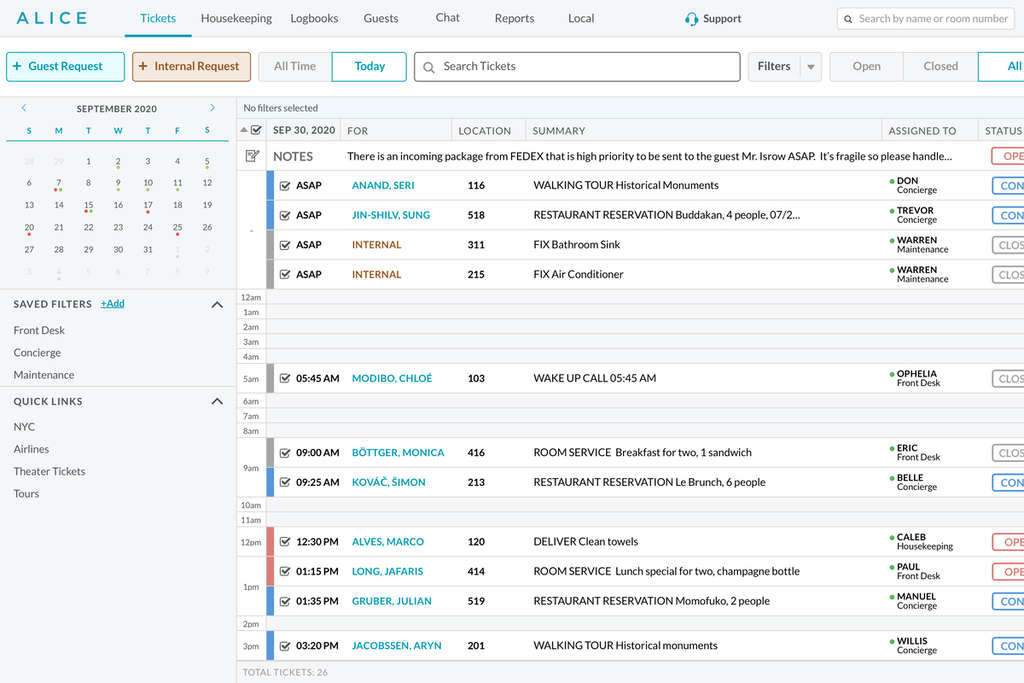Toggle the checkbox for the MODIBO, CHLOÉ ticket
Screen dimensions: 1024x683
(x=285, y=379)
